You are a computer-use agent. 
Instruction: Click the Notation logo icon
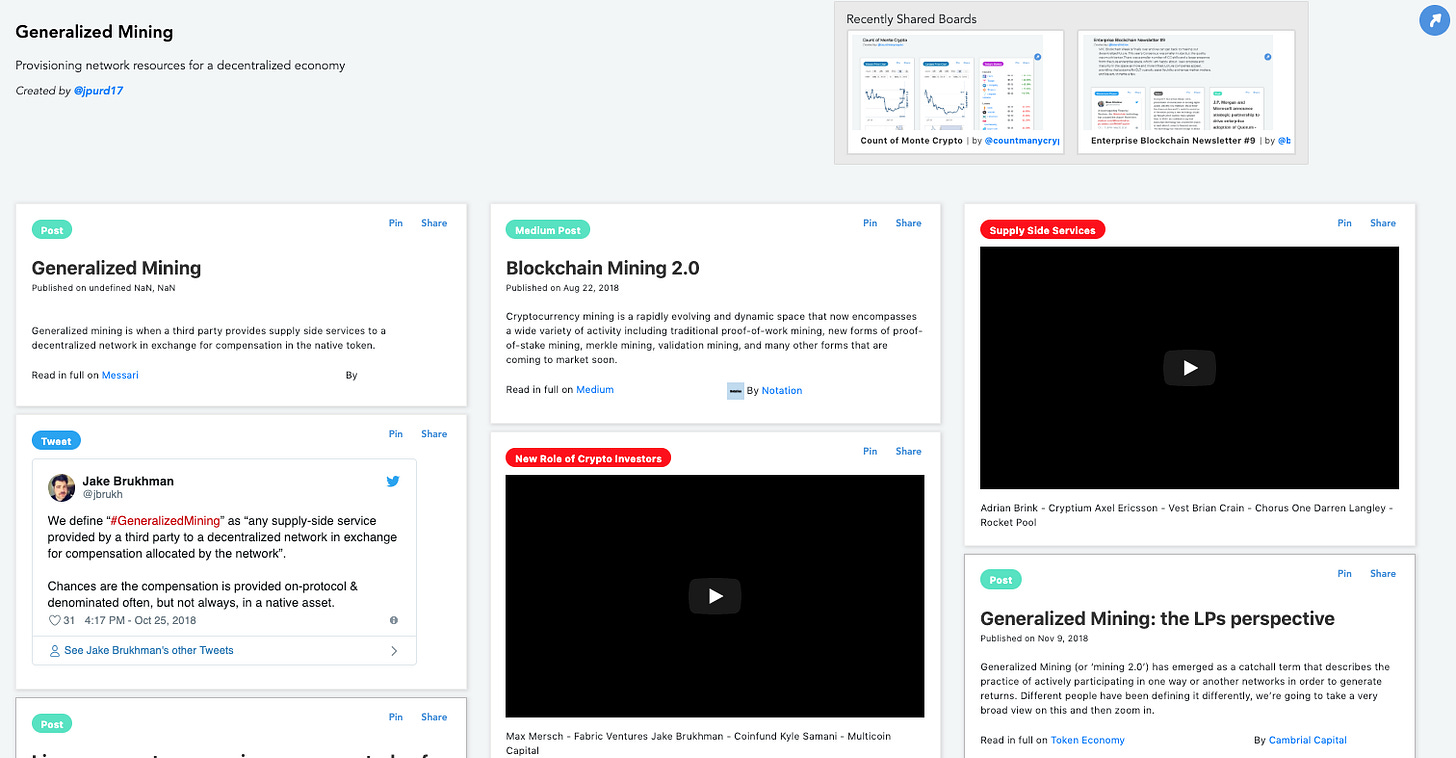[x=735, y=391]
